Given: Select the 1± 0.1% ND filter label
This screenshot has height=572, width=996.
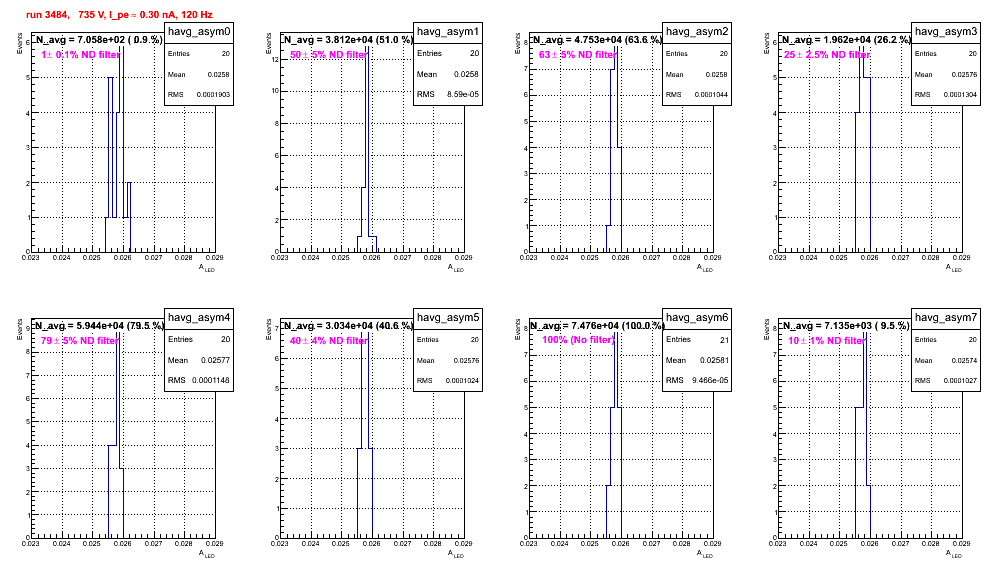Looking at the screenshot, I should click(81, 55).
